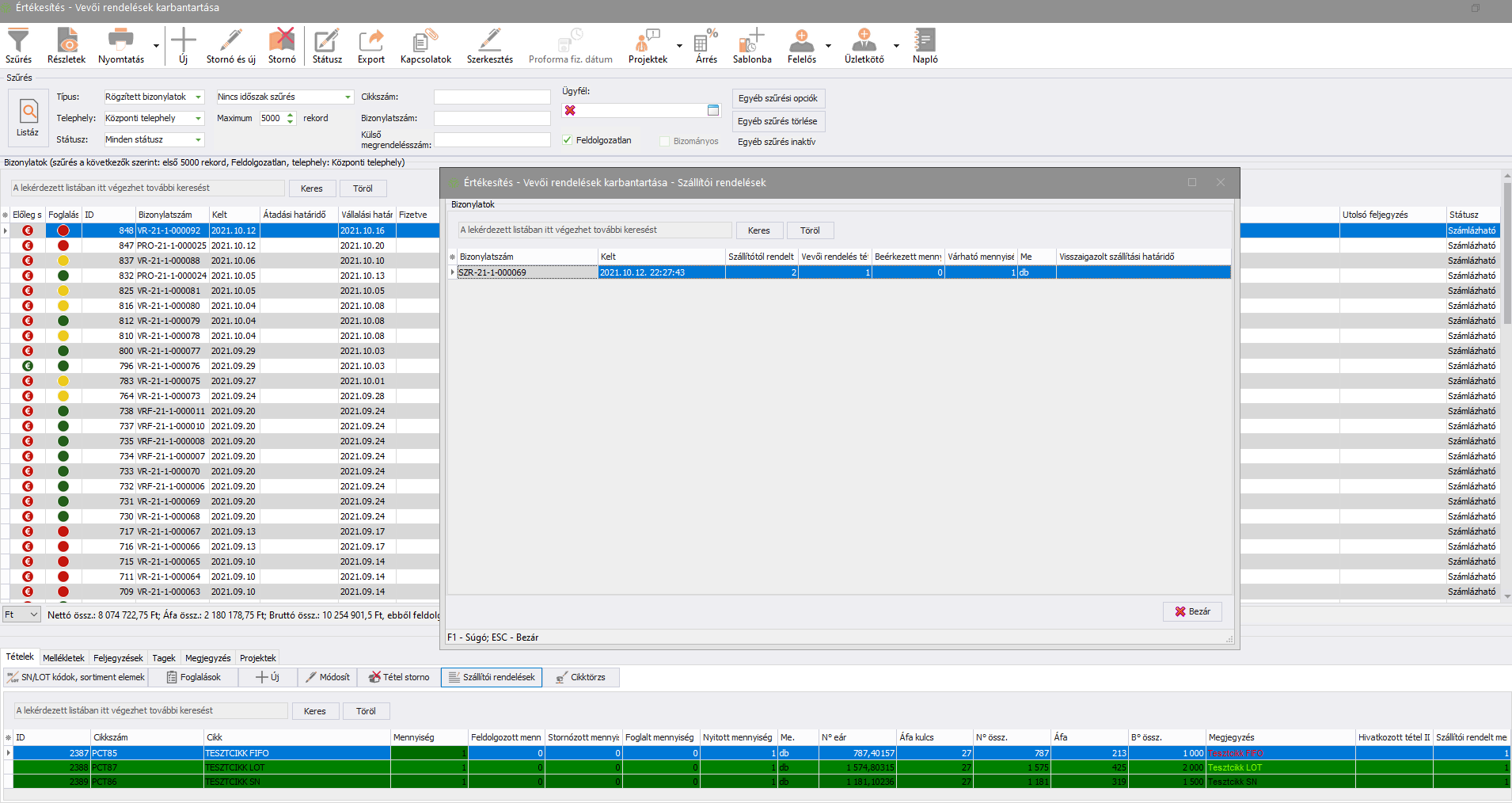Click the Nyomtatás printer icon
1512x803 pixels.
point(120,41)
